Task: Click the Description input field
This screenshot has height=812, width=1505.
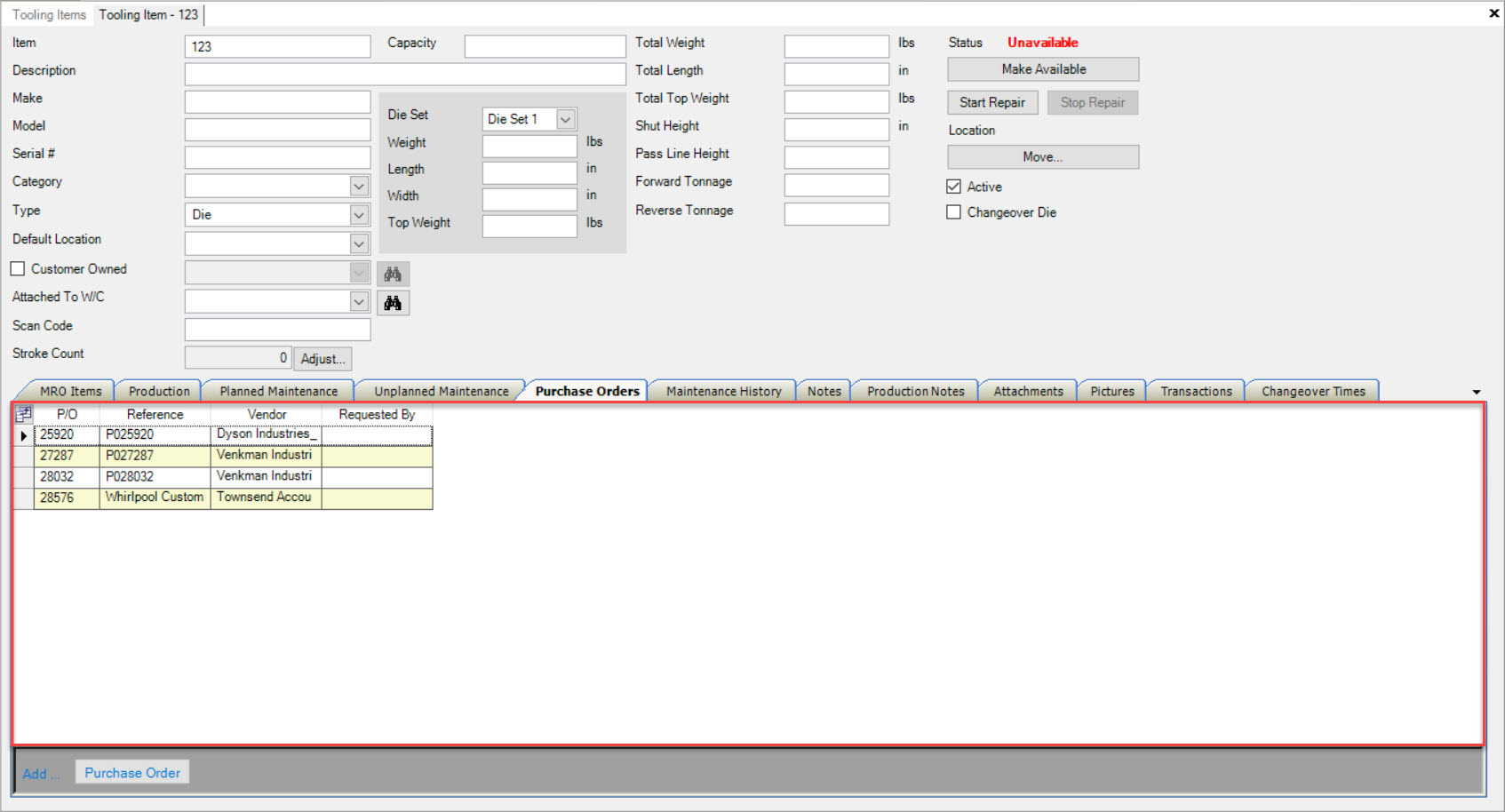Action: [405, 74]
